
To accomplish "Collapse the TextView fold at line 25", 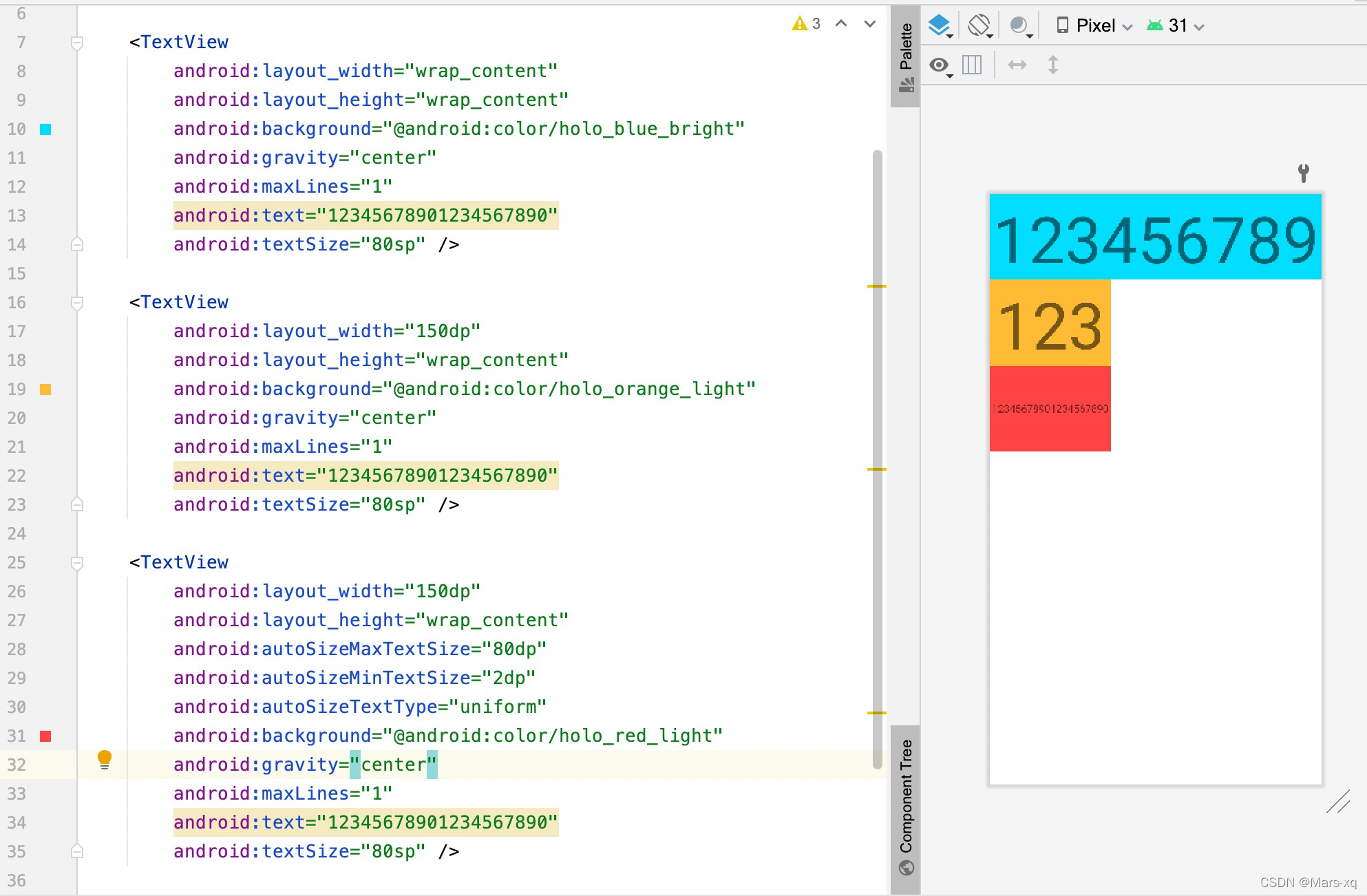I will (77, 563).
